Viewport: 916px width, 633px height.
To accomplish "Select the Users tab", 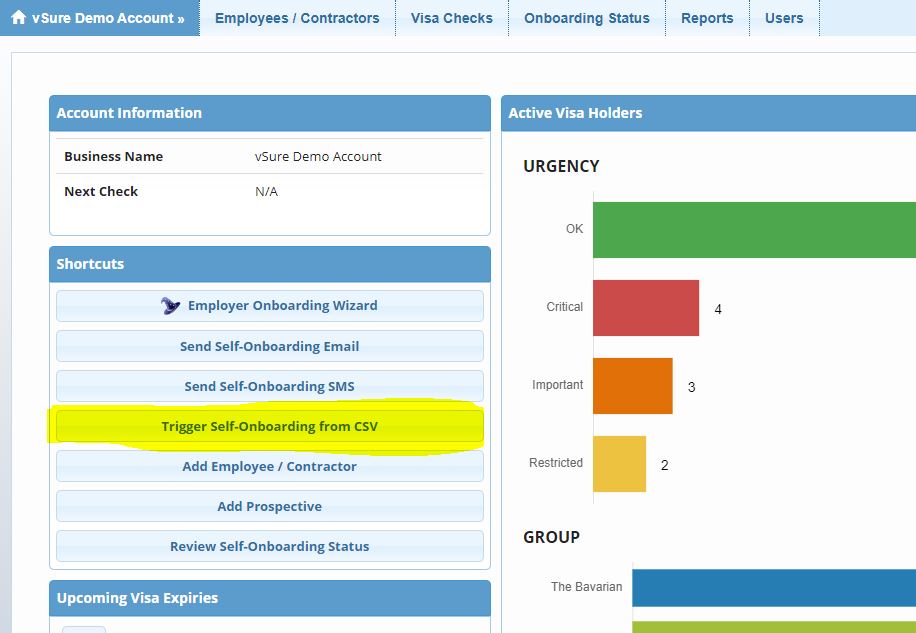I will (x=784, y=18).
